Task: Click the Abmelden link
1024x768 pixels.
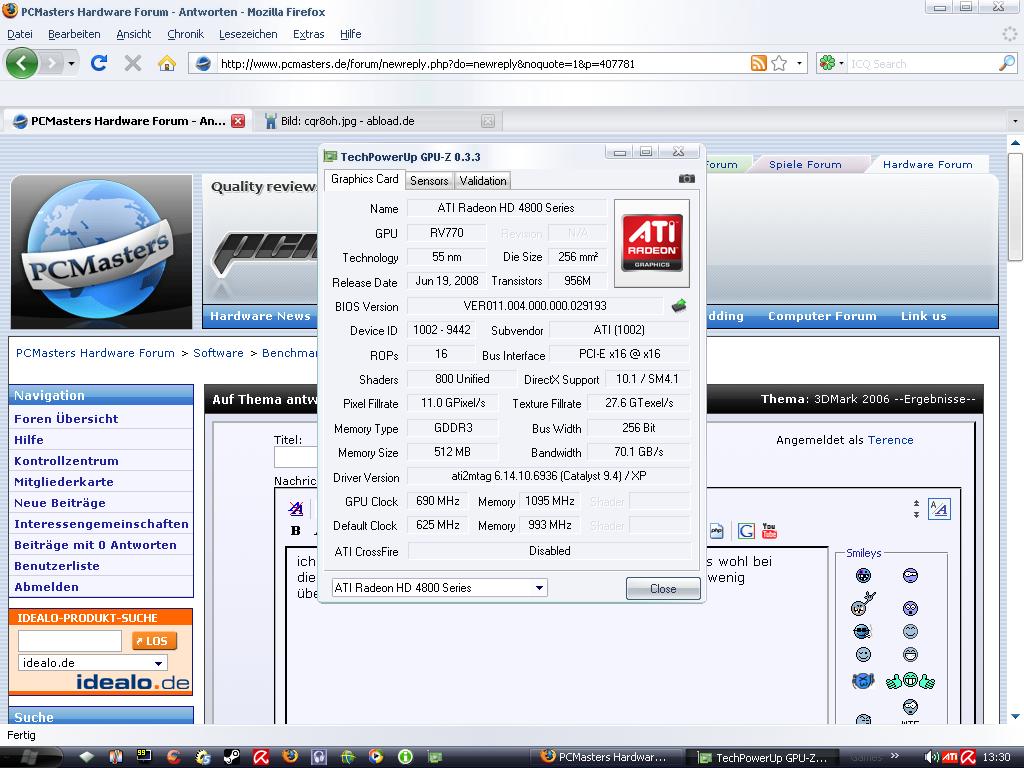Action: pos(46,586)
